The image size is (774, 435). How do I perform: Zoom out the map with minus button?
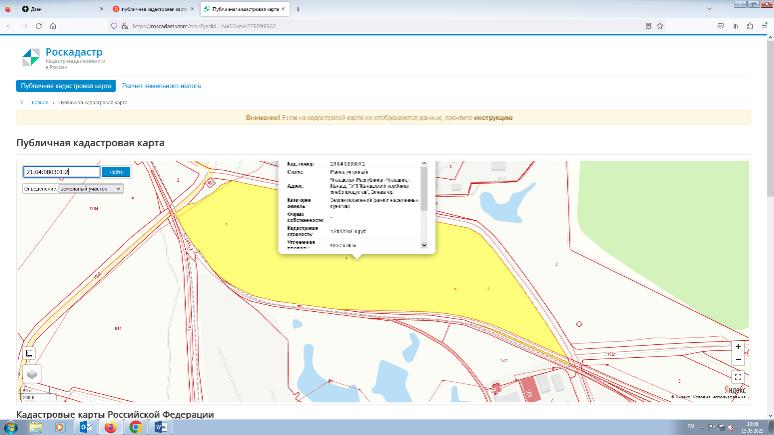(737, 358)
